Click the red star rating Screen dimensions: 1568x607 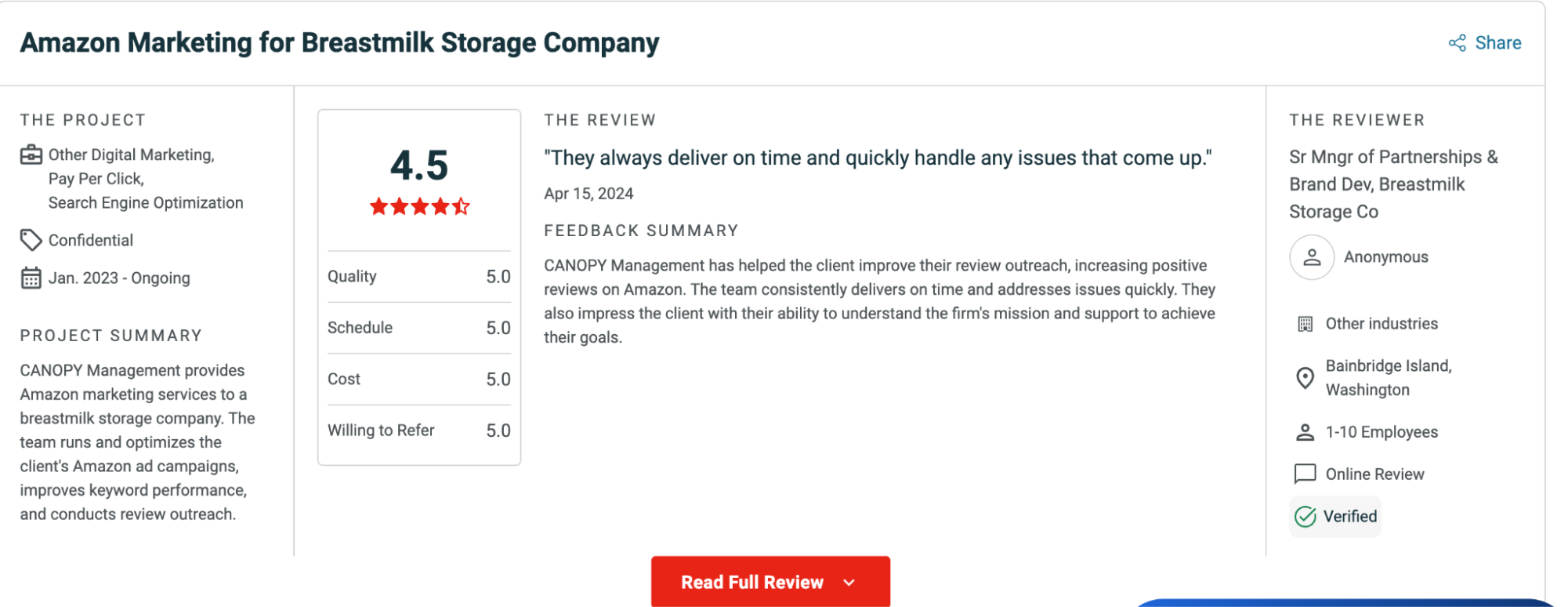tap(419, 207)
